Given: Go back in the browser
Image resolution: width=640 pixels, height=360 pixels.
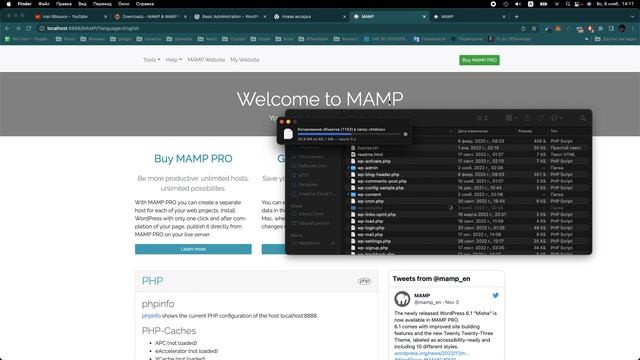Looking at the screenshot, I should pyautogui.click(x=7, y=29).
